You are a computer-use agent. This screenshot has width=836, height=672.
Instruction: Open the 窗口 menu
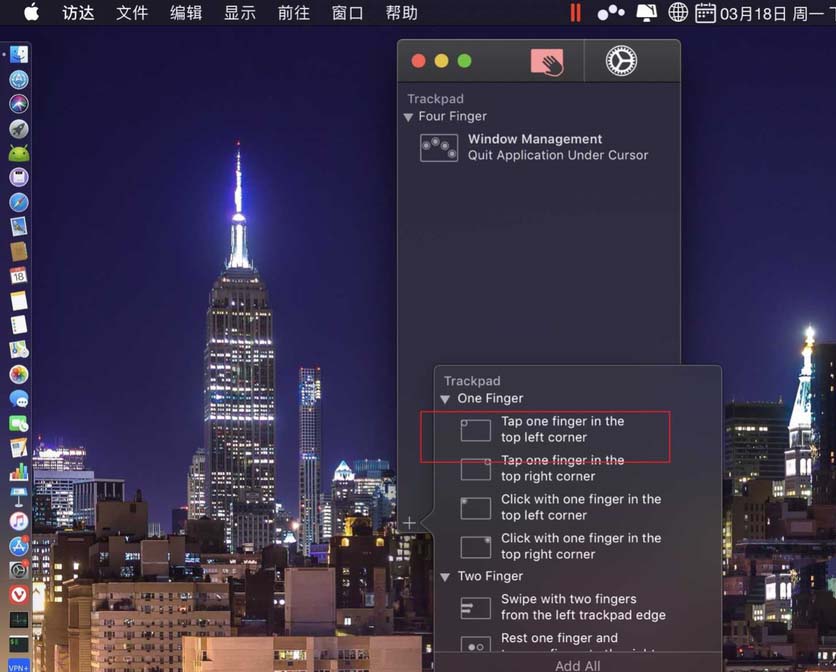[x=347, y=13]
